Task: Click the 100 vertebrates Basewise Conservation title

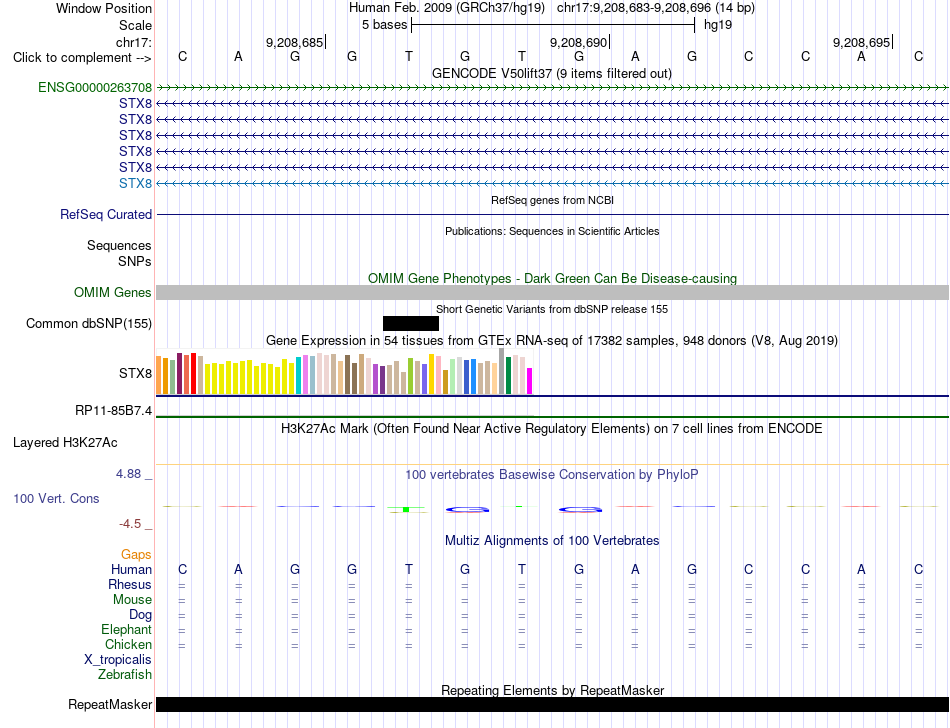Action: pos(552,474)
